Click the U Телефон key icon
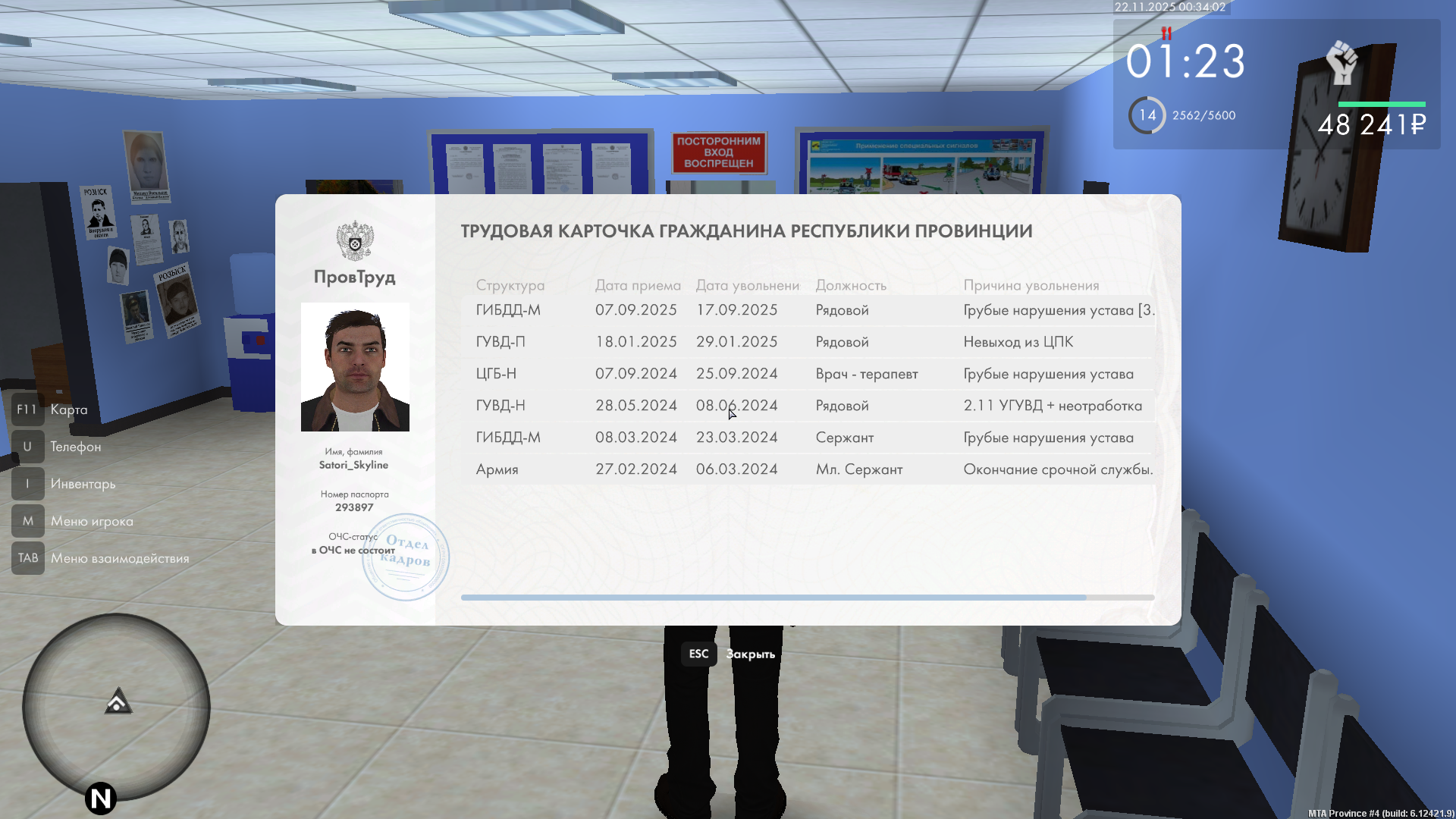The height and width of the screenshot is (819, 1456). [27, 447]
